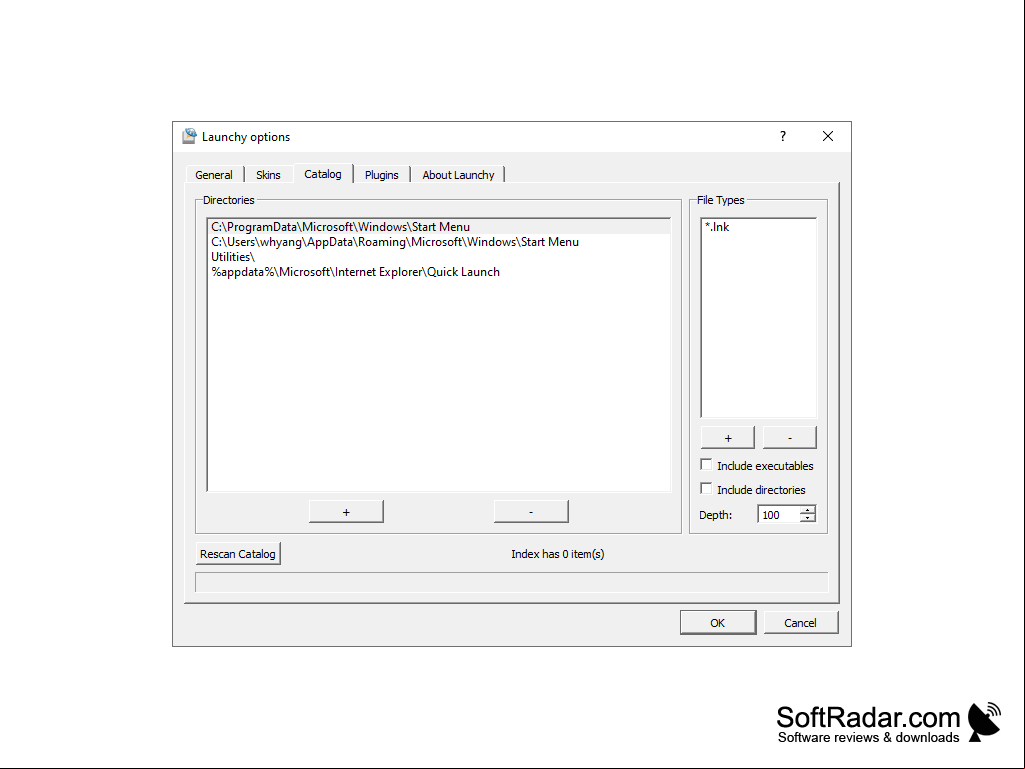Click the catalog scan progress bar
This screenshot has width=1025, height=769.
[512, 582]
